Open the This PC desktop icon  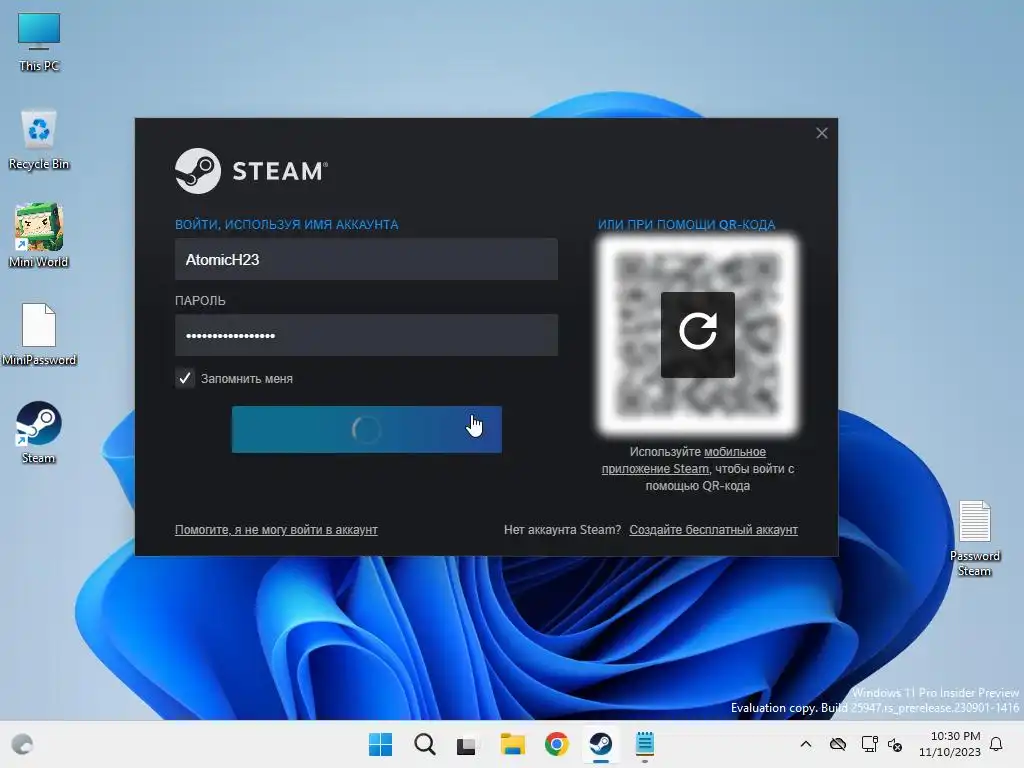(39, 42)
